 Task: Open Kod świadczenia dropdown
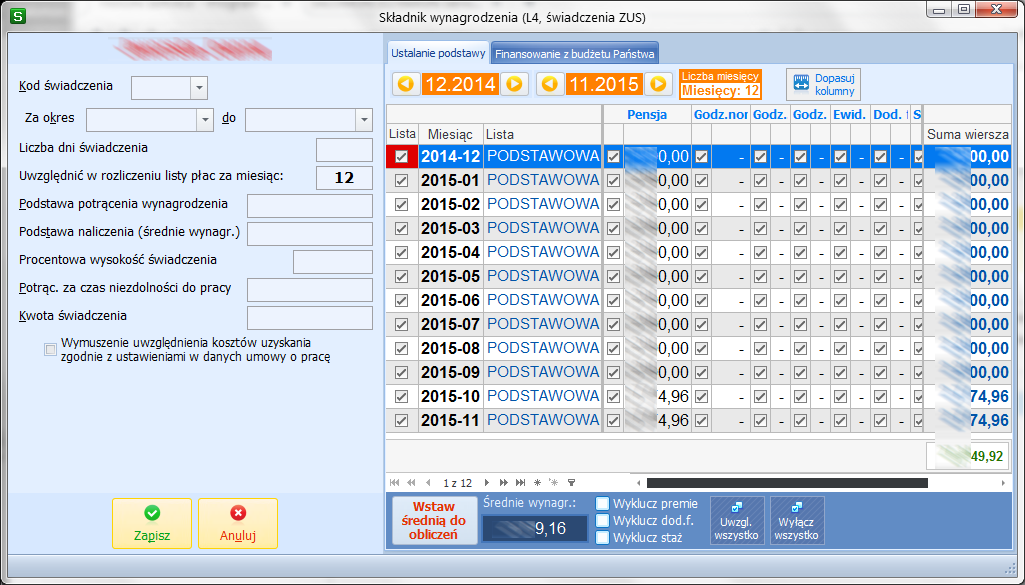pos(199,88)
